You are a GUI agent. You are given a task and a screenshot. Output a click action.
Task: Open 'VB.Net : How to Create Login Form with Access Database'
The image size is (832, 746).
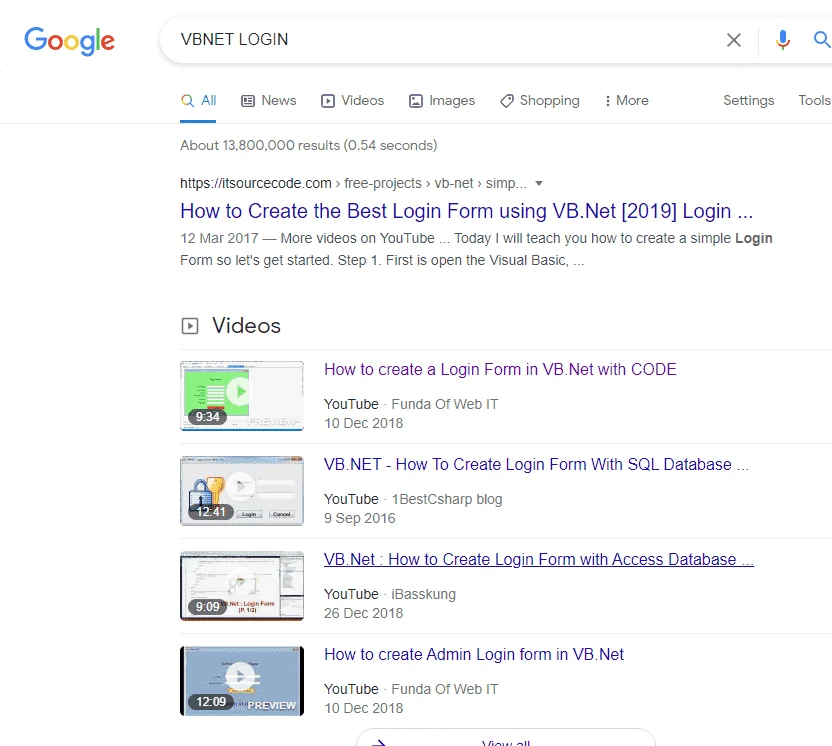tap(539, 559)
